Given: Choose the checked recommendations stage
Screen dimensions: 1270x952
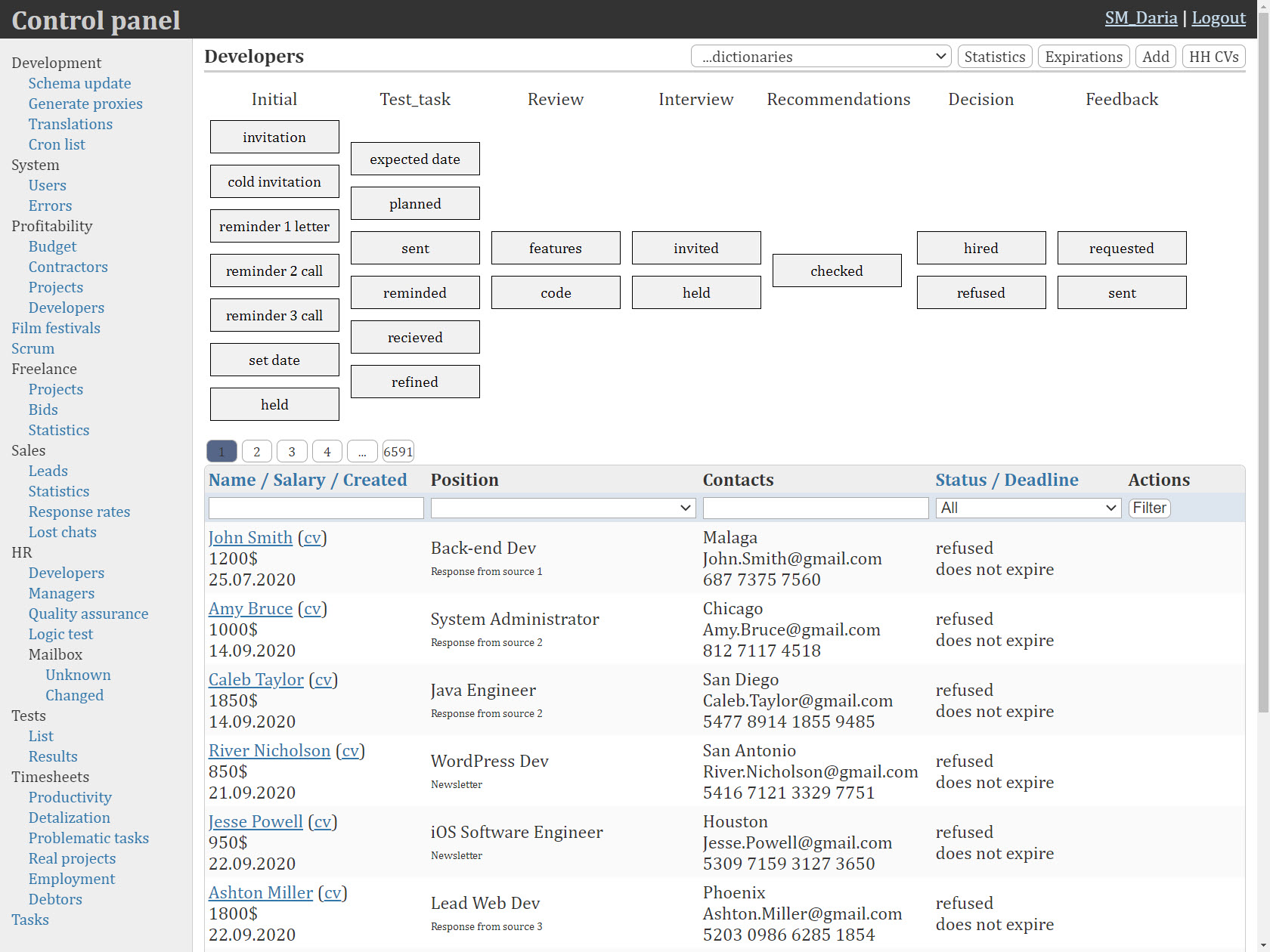Looking at the screenshot, I should point(836,271).
